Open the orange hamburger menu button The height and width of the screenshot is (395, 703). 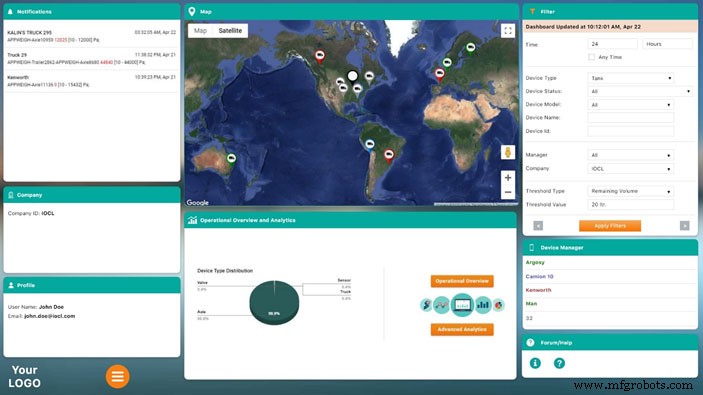coord(117,376)
